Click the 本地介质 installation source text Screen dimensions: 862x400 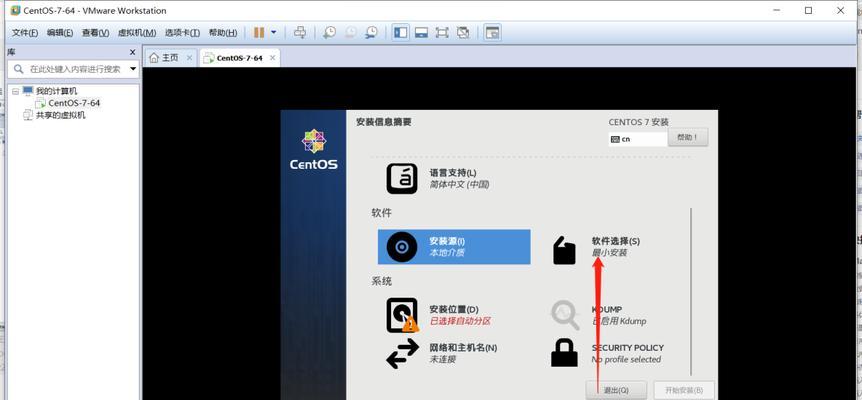point(447,253)
